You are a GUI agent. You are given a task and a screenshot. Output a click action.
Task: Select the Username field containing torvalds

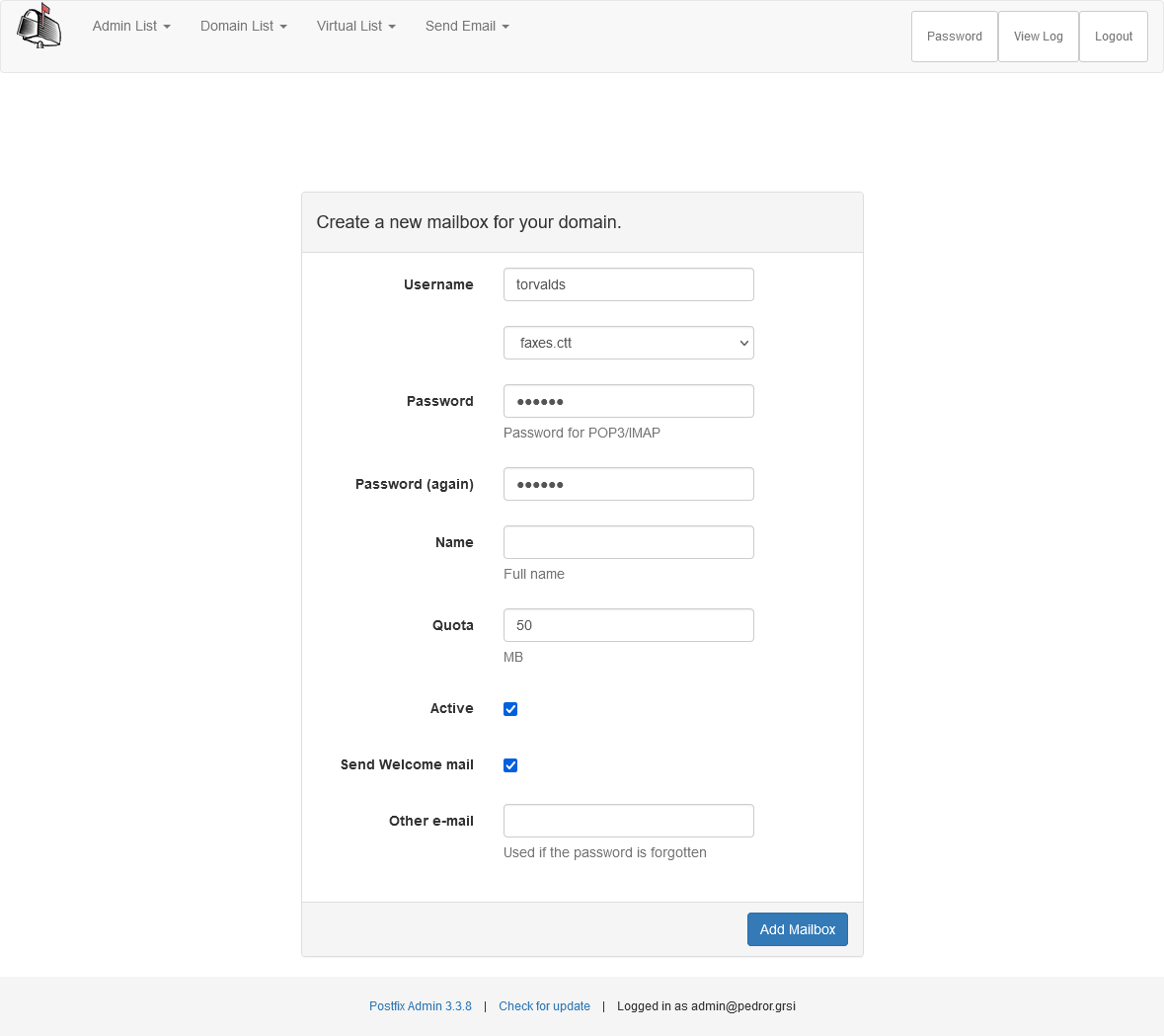(628, 284)
